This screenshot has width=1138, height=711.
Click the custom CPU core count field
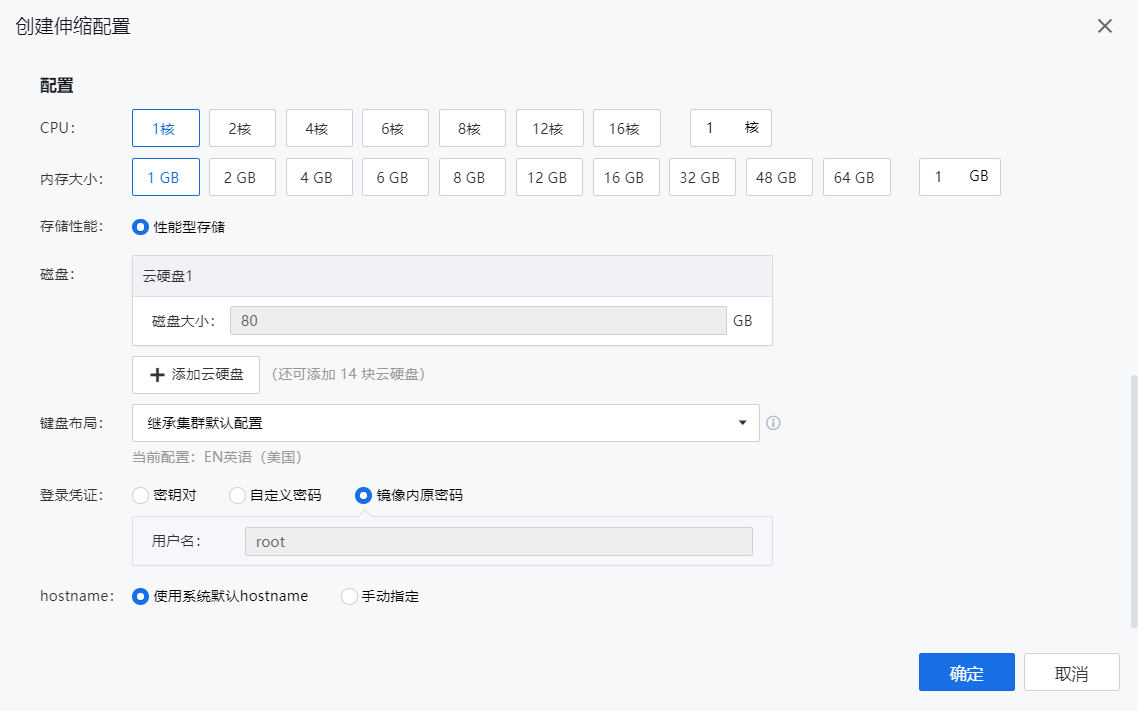point(717,128)
